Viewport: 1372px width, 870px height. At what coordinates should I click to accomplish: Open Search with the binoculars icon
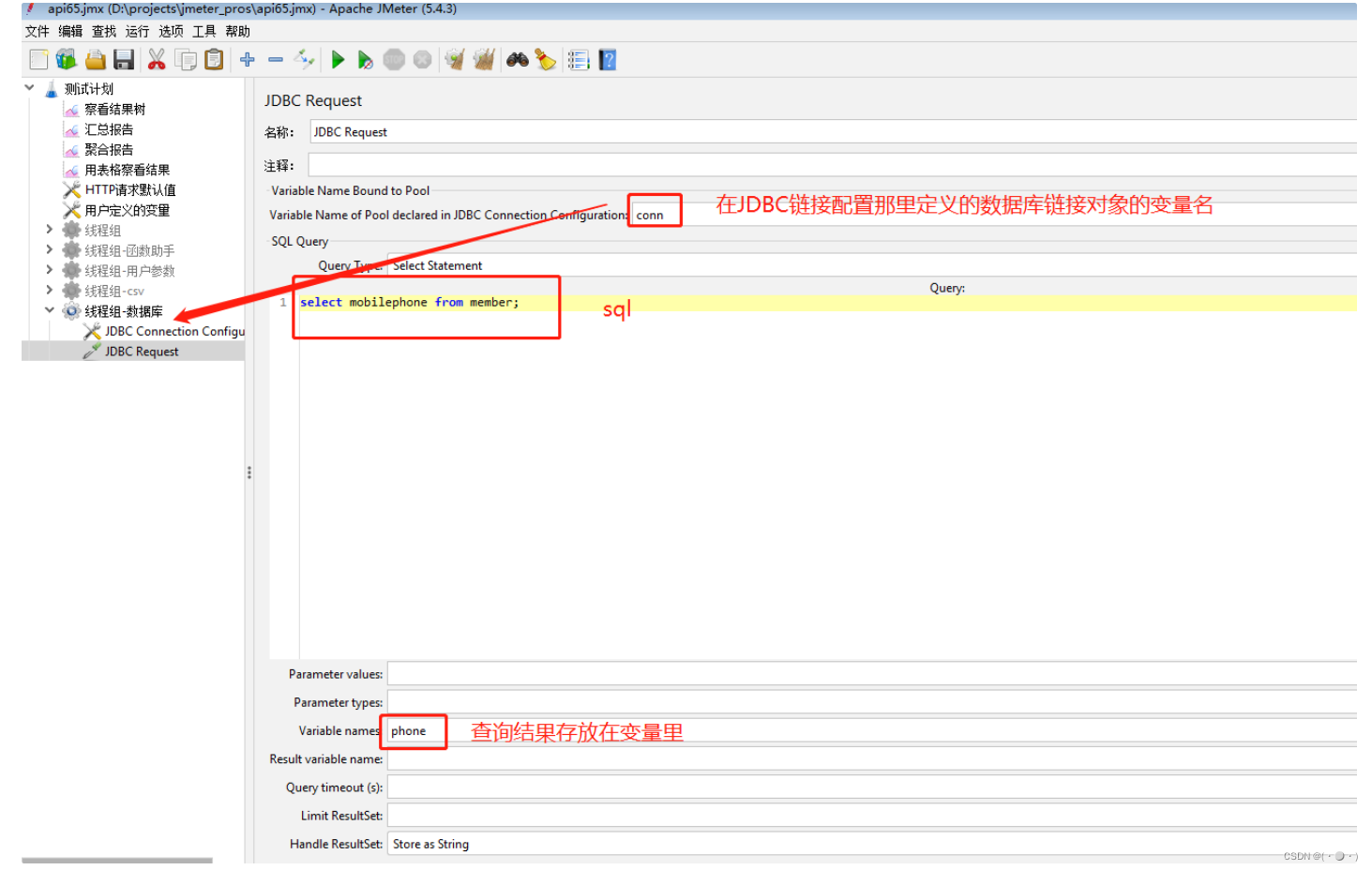point(518,60)
